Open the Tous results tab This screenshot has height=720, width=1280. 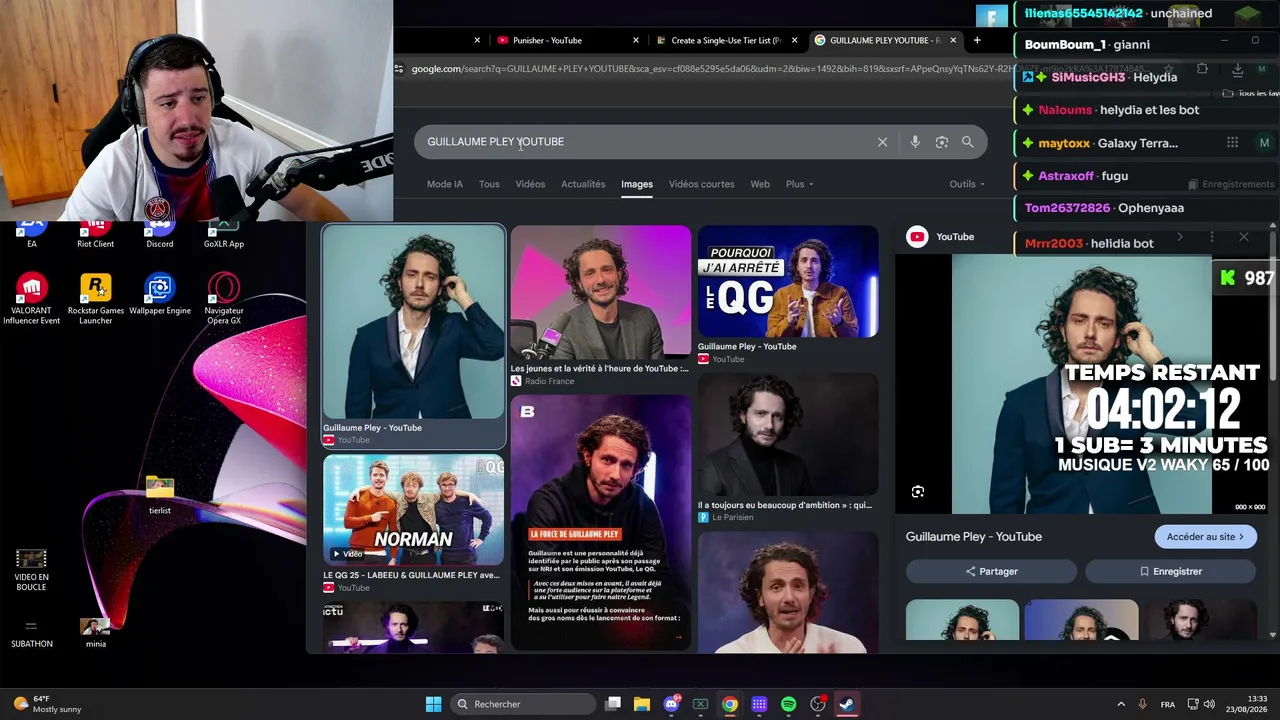(x=489, y=184)
